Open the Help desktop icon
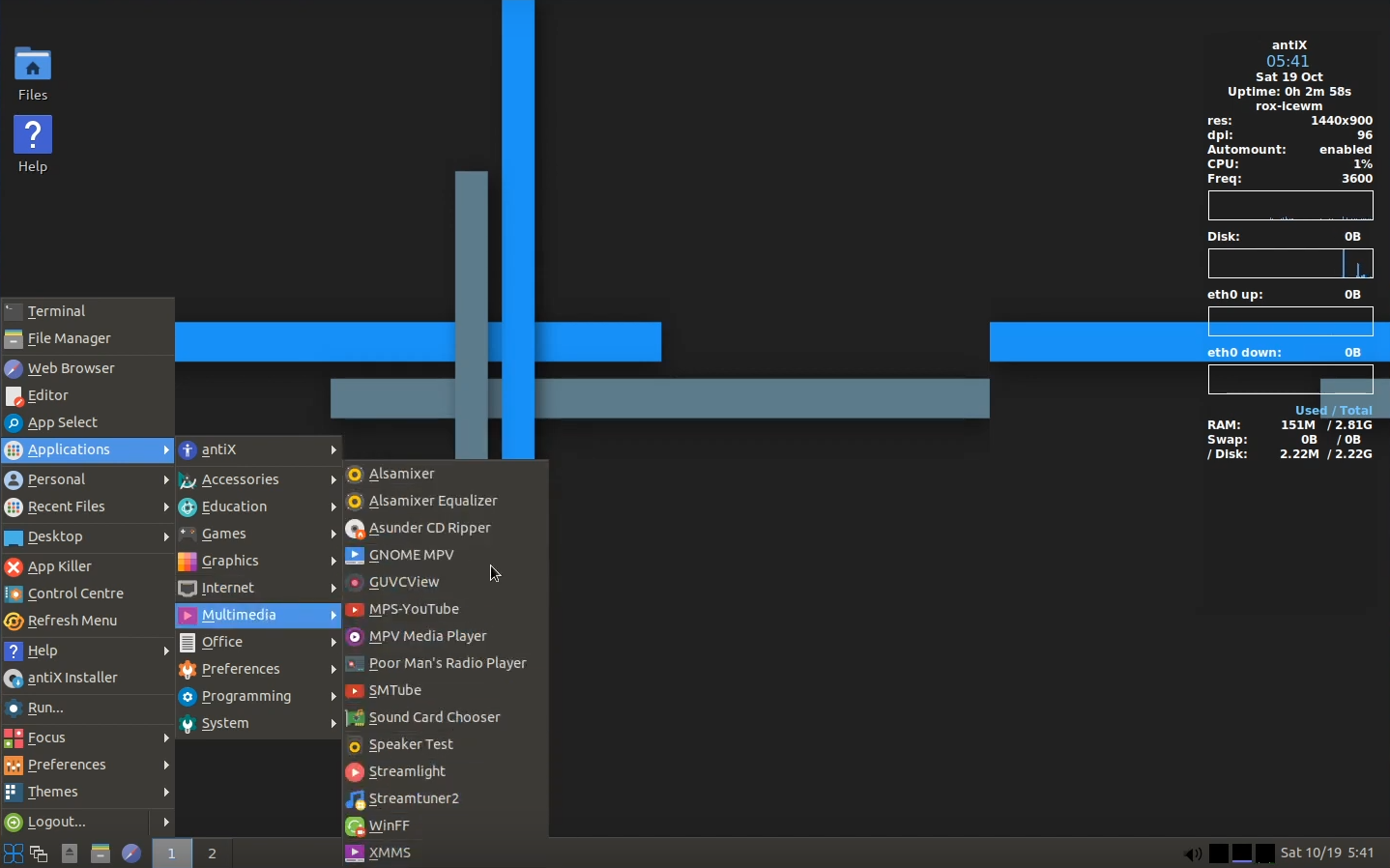Screen dimensions: 1390x868 click(33, 145)
